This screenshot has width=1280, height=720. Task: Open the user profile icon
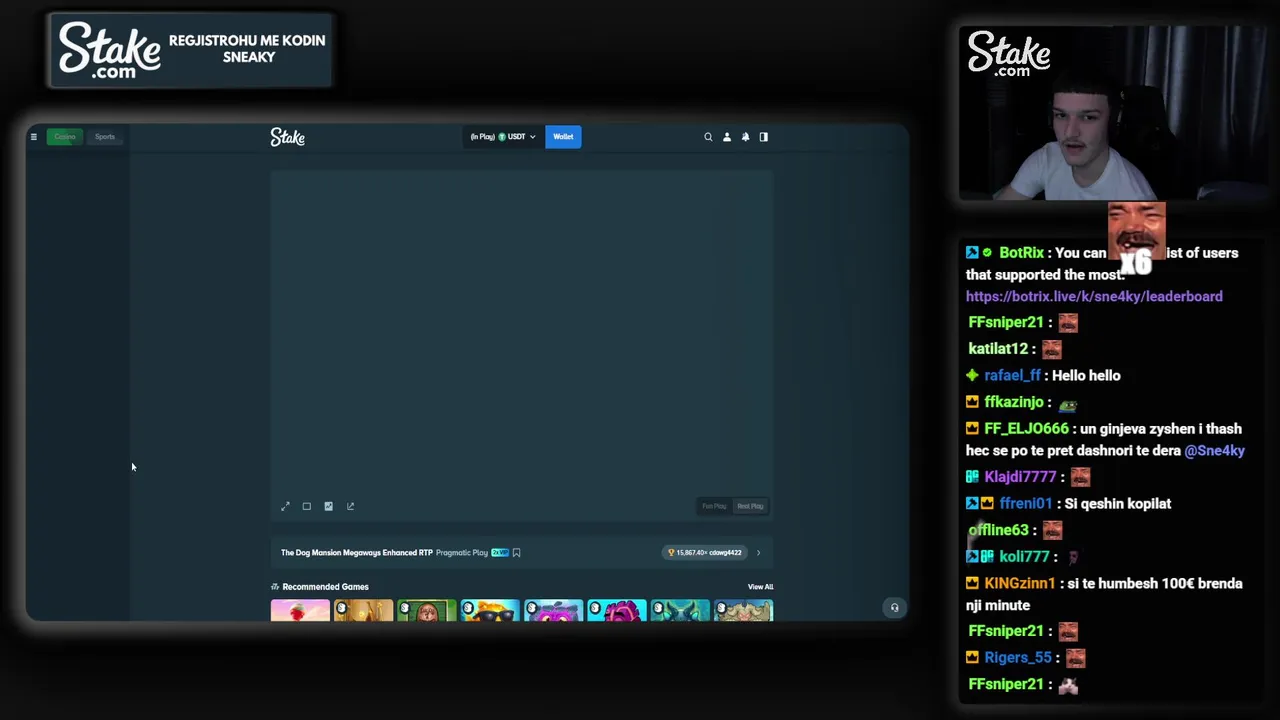[x=727, y=137]
